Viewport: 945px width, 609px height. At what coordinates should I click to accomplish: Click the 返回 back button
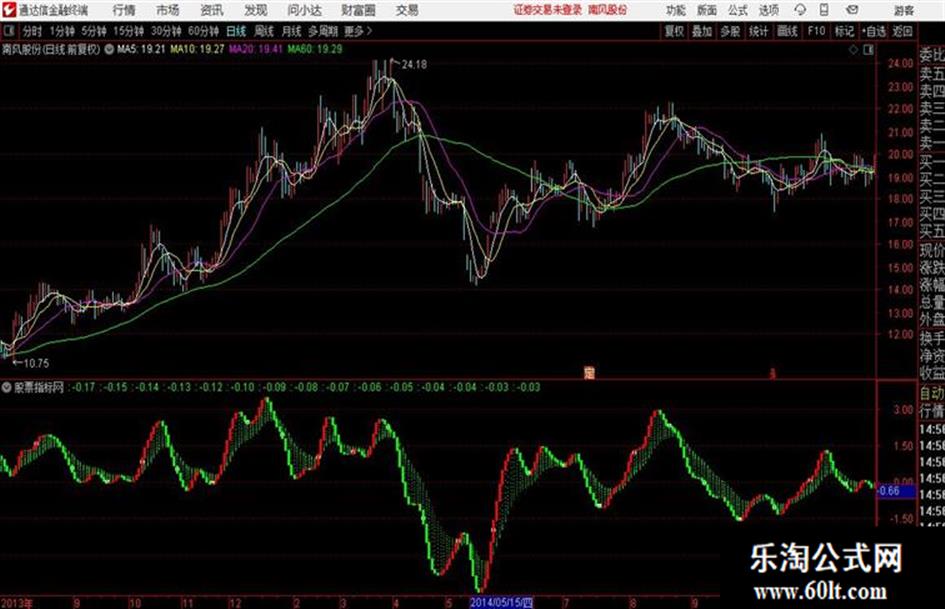[902, 31]
